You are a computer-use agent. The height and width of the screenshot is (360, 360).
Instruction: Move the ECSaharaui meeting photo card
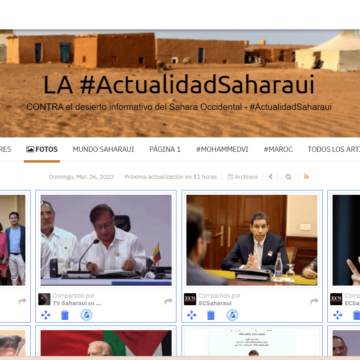click(192, 315)
